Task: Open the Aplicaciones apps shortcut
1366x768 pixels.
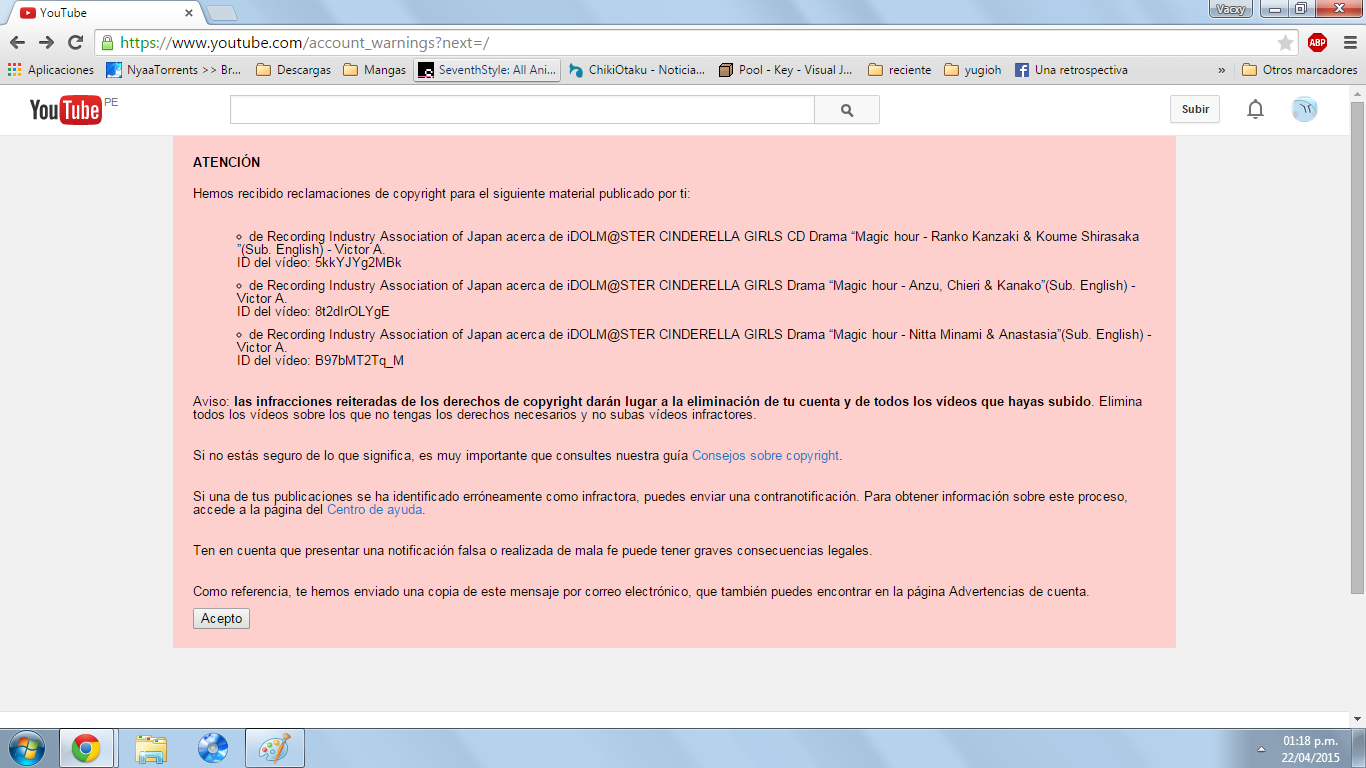Action: coord(50,70)
